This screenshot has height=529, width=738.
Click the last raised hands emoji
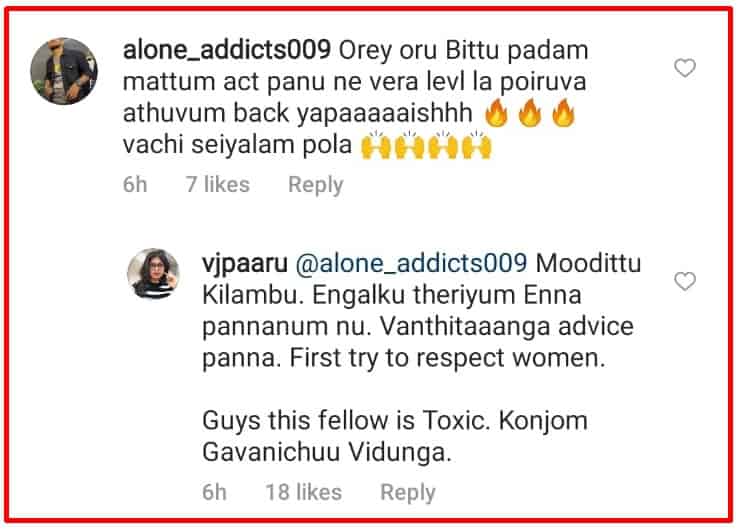pyautogui.click(x=477, y=145)
